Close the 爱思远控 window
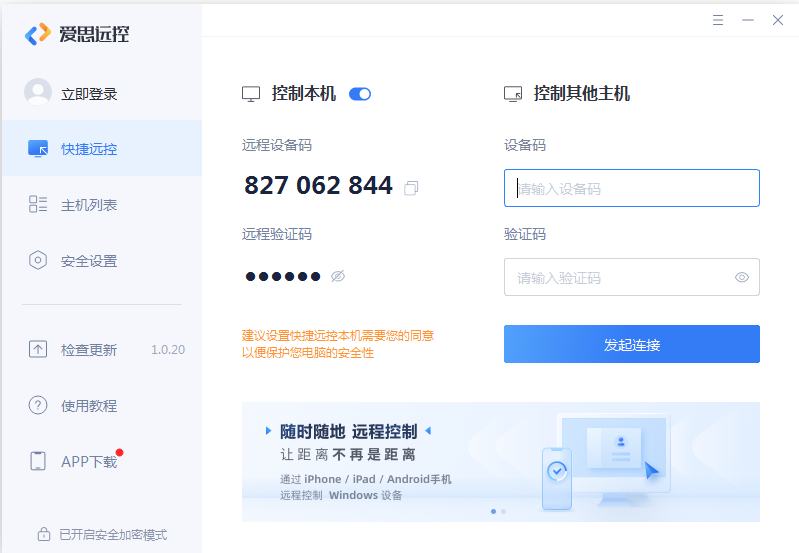The image size is (799, 553). 778,20
